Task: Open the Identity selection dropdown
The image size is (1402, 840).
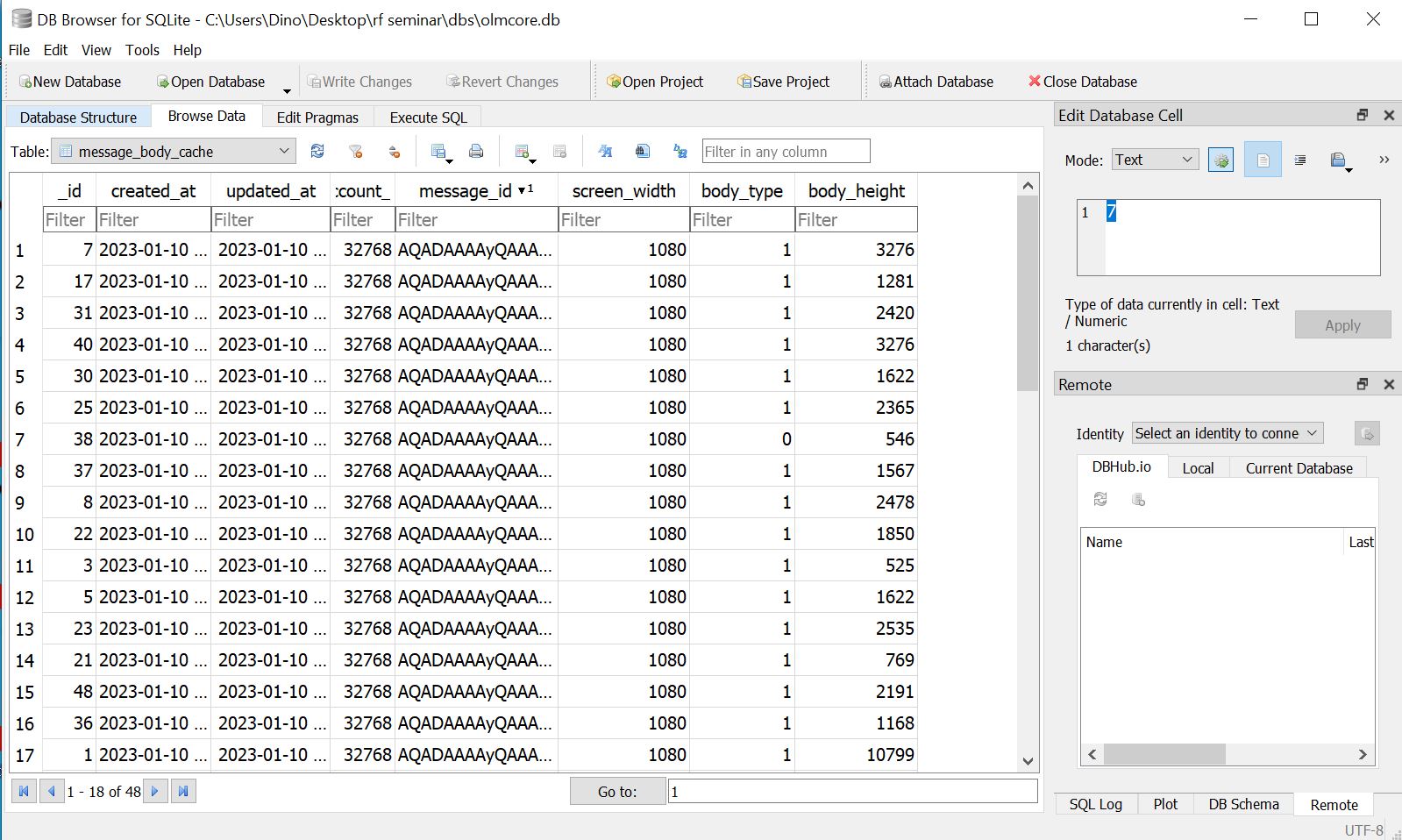Action: click(x=1227, y=433)
